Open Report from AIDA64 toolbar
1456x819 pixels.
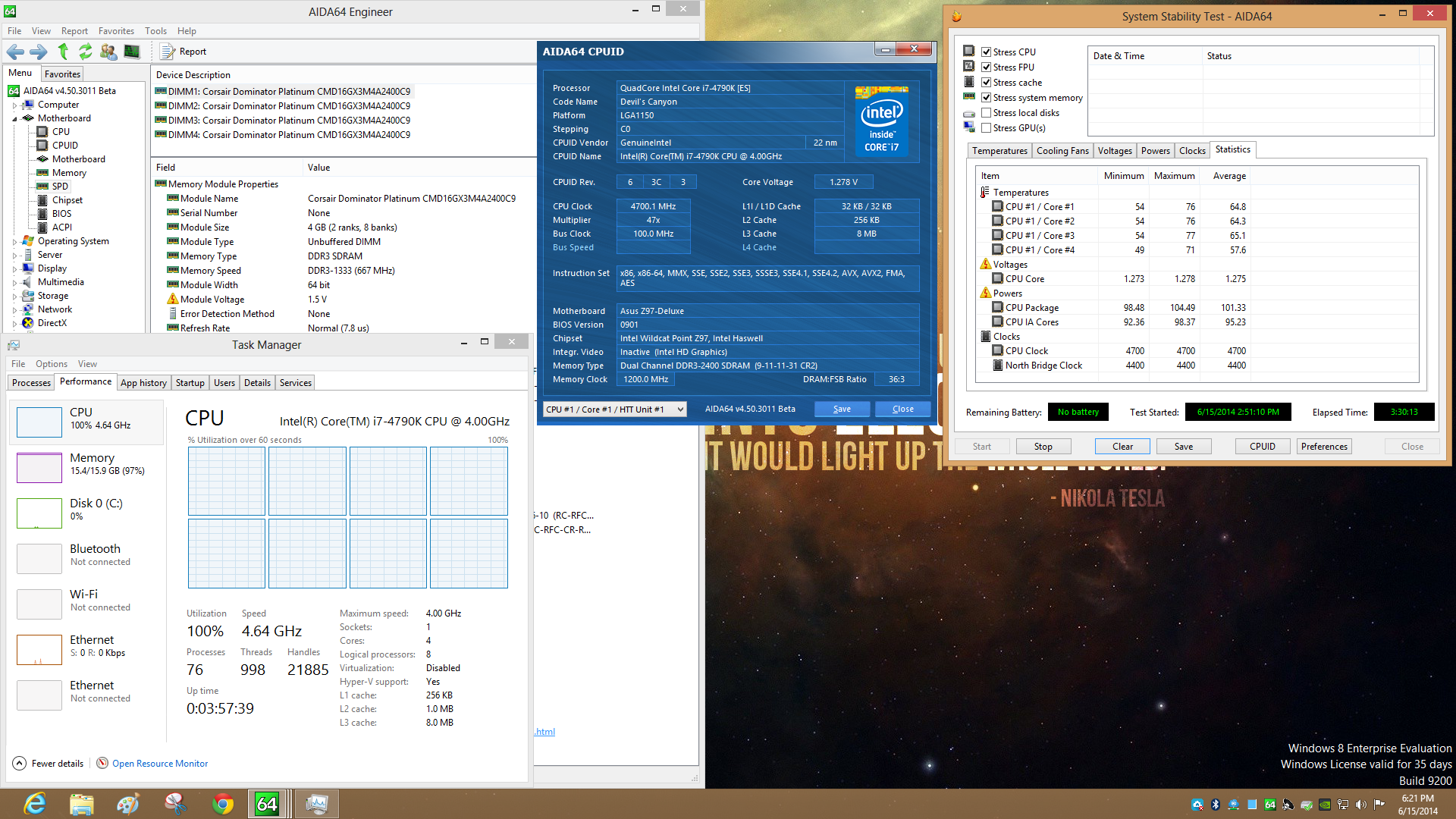[x=184, y=52]
